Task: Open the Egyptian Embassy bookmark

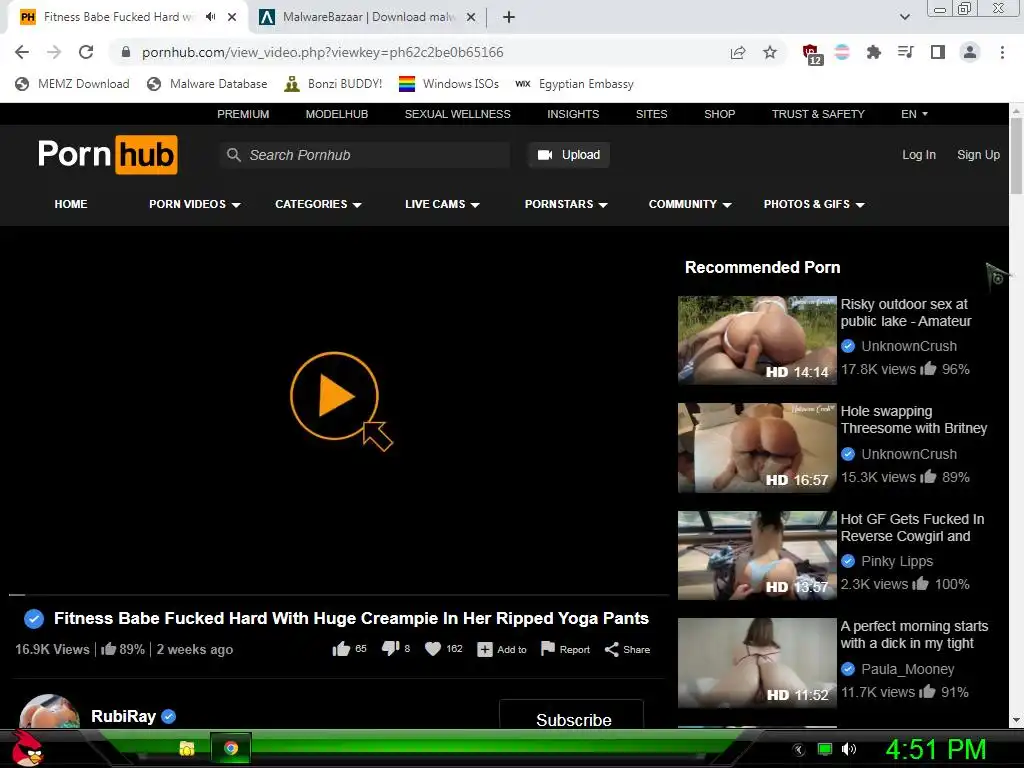Action: tap(575, 84)
